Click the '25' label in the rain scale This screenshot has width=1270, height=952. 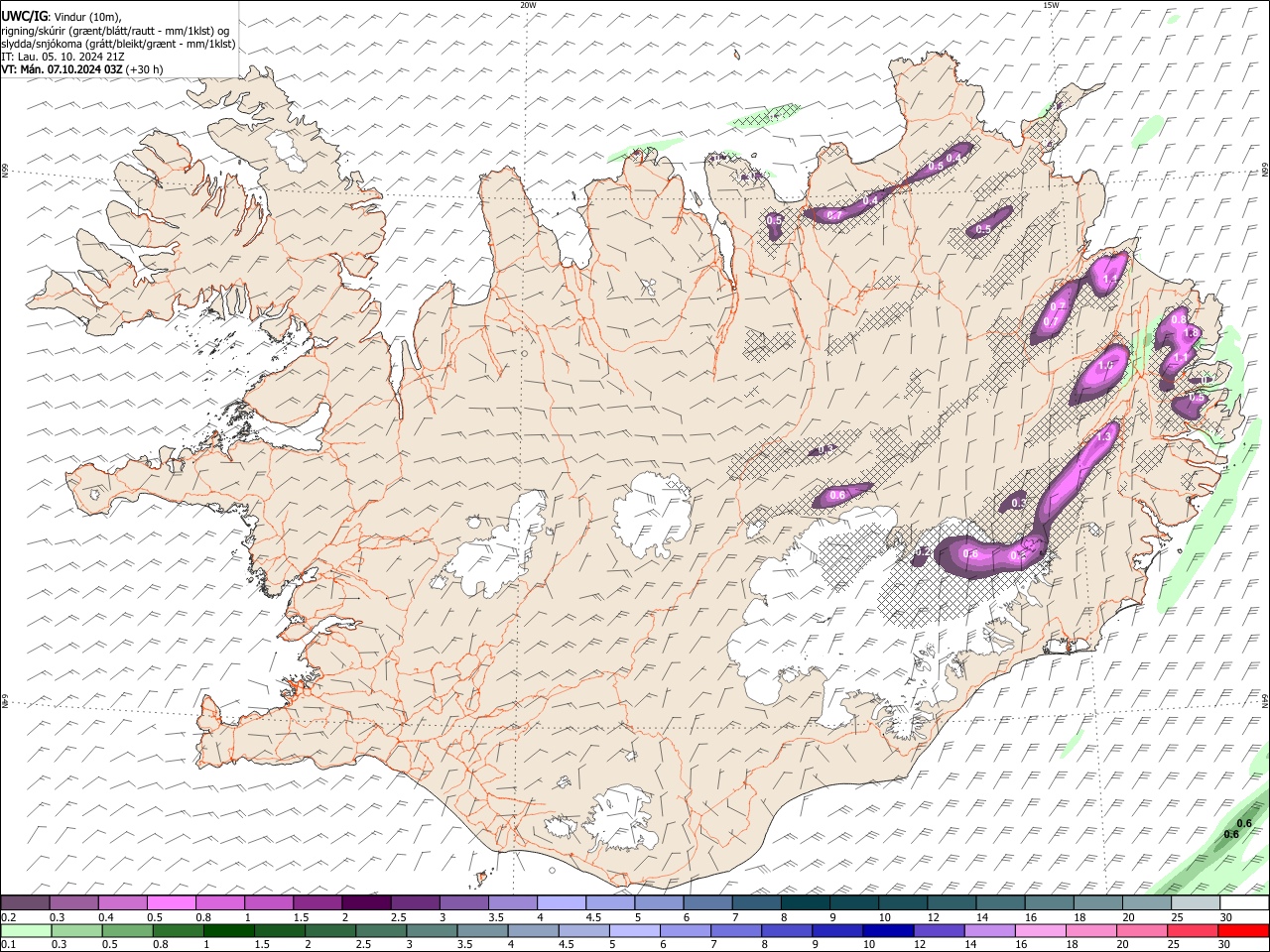(x=1174, y=944)
